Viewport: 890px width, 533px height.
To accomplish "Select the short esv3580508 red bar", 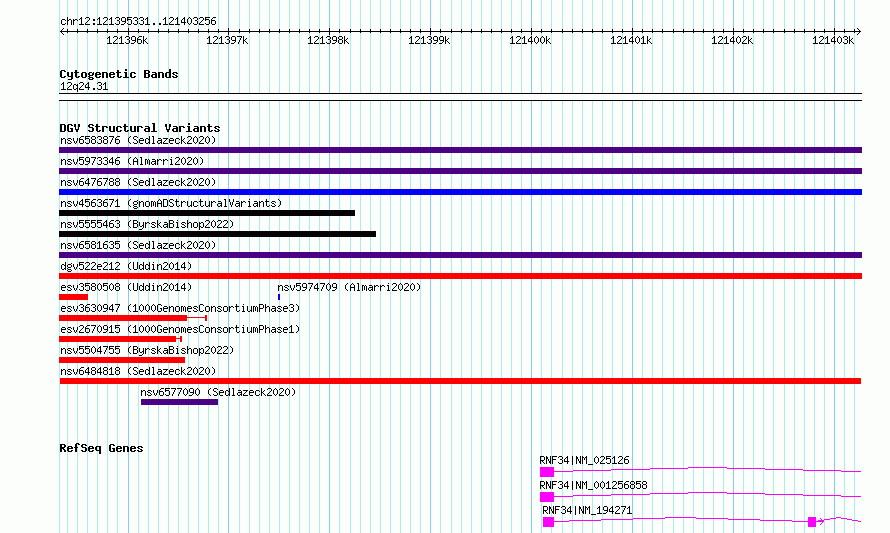I will [x=73, y=297].
